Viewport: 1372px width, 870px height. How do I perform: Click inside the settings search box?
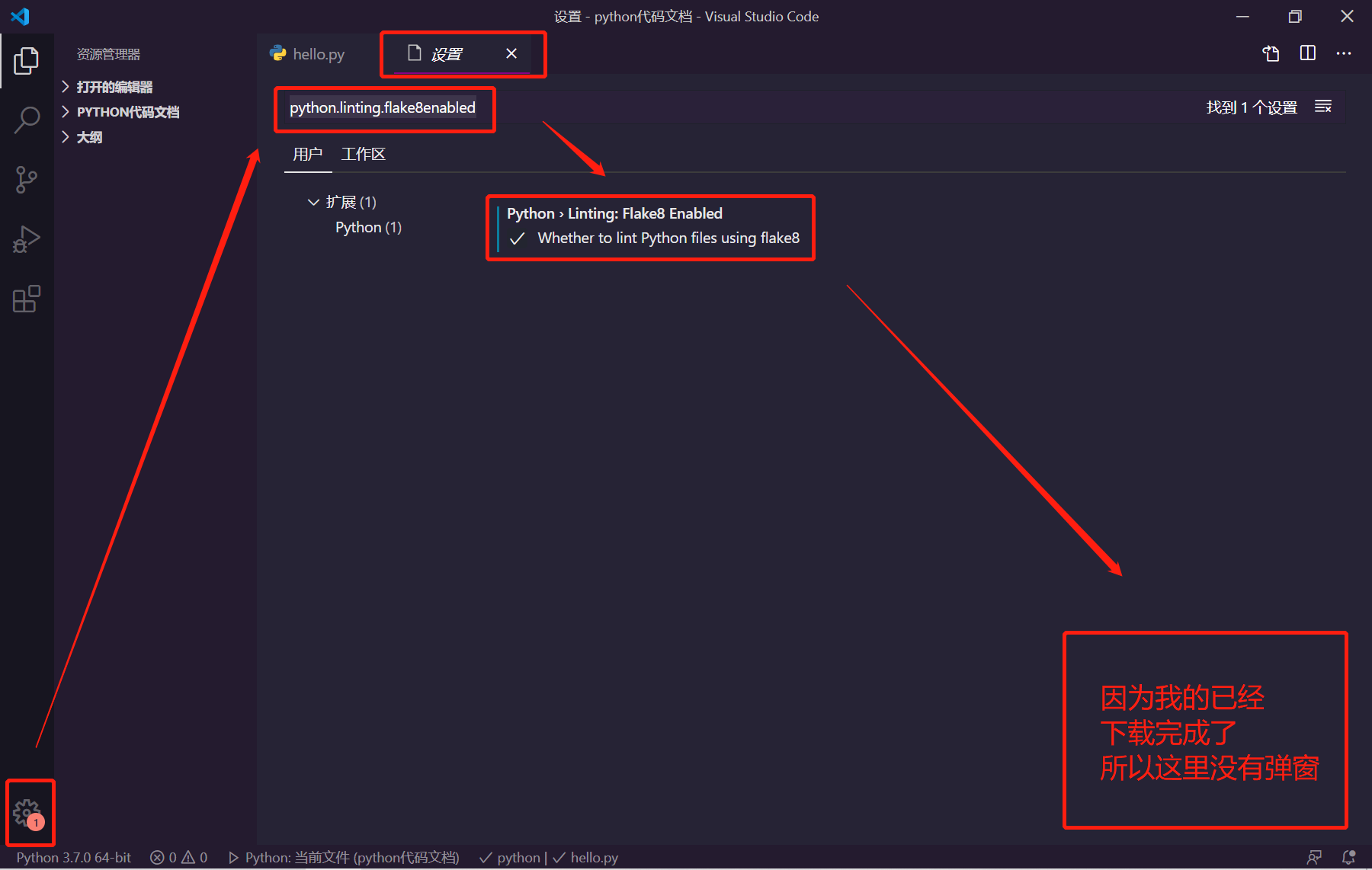[x=383, y=107]
